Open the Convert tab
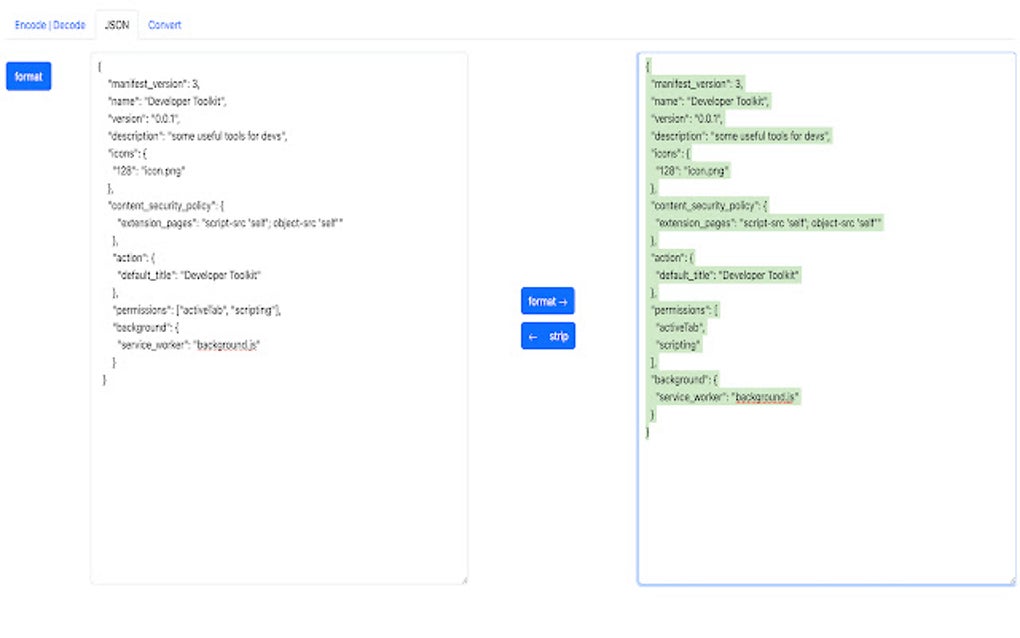Image resolution: width=1020 pixels, height=638 pixels. (165, 25)
